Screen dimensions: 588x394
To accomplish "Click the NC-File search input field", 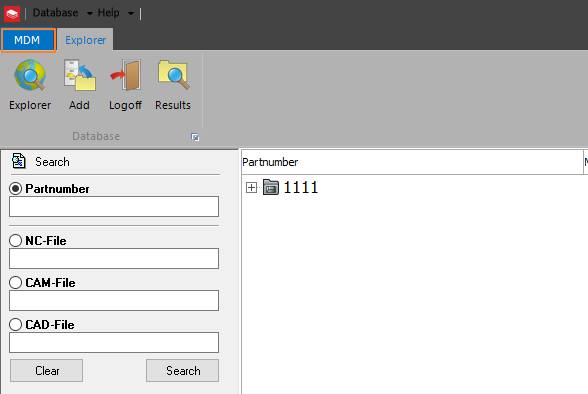I will [x=114, y=258].
